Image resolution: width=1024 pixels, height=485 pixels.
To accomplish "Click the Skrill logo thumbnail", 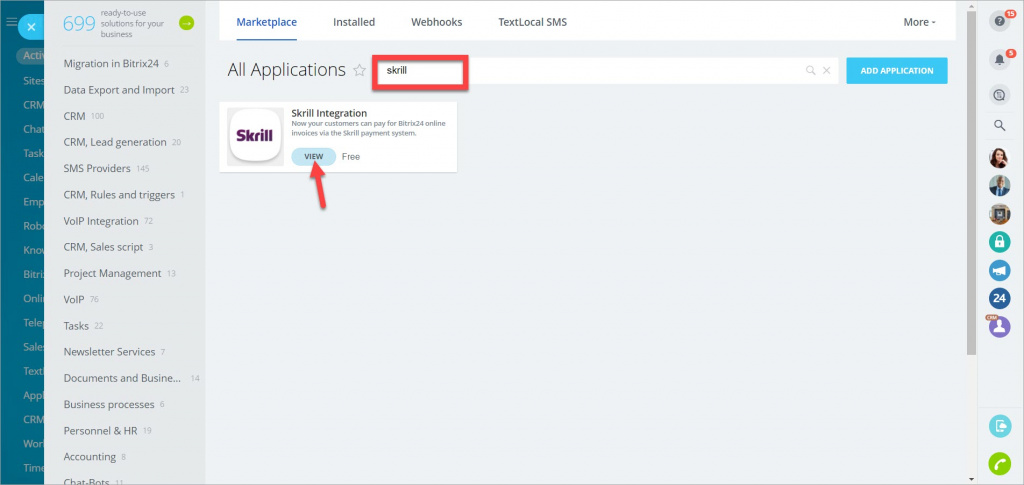I will (x=256, y=137).
